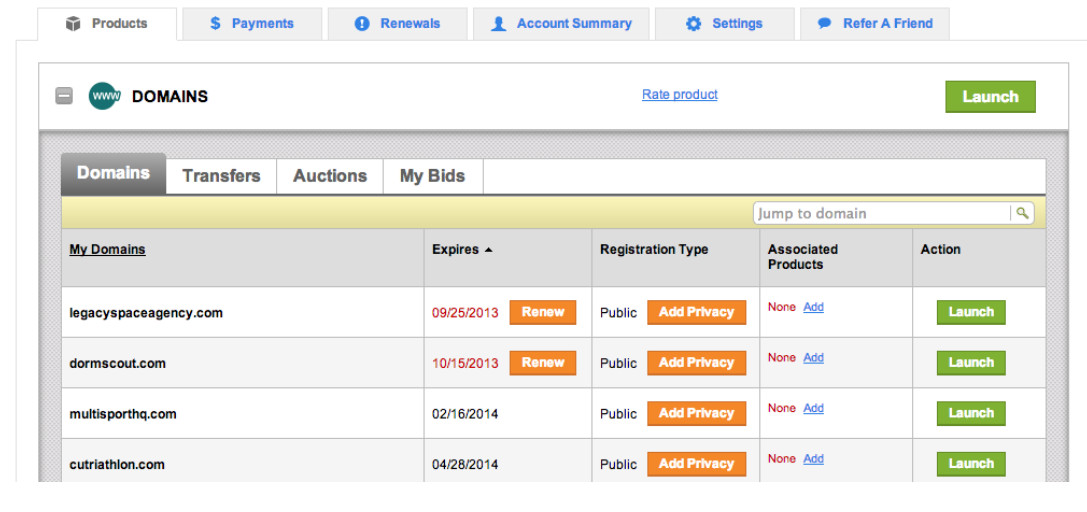
Task: Collapse the Domains section with minus icon
Action: 64,97
